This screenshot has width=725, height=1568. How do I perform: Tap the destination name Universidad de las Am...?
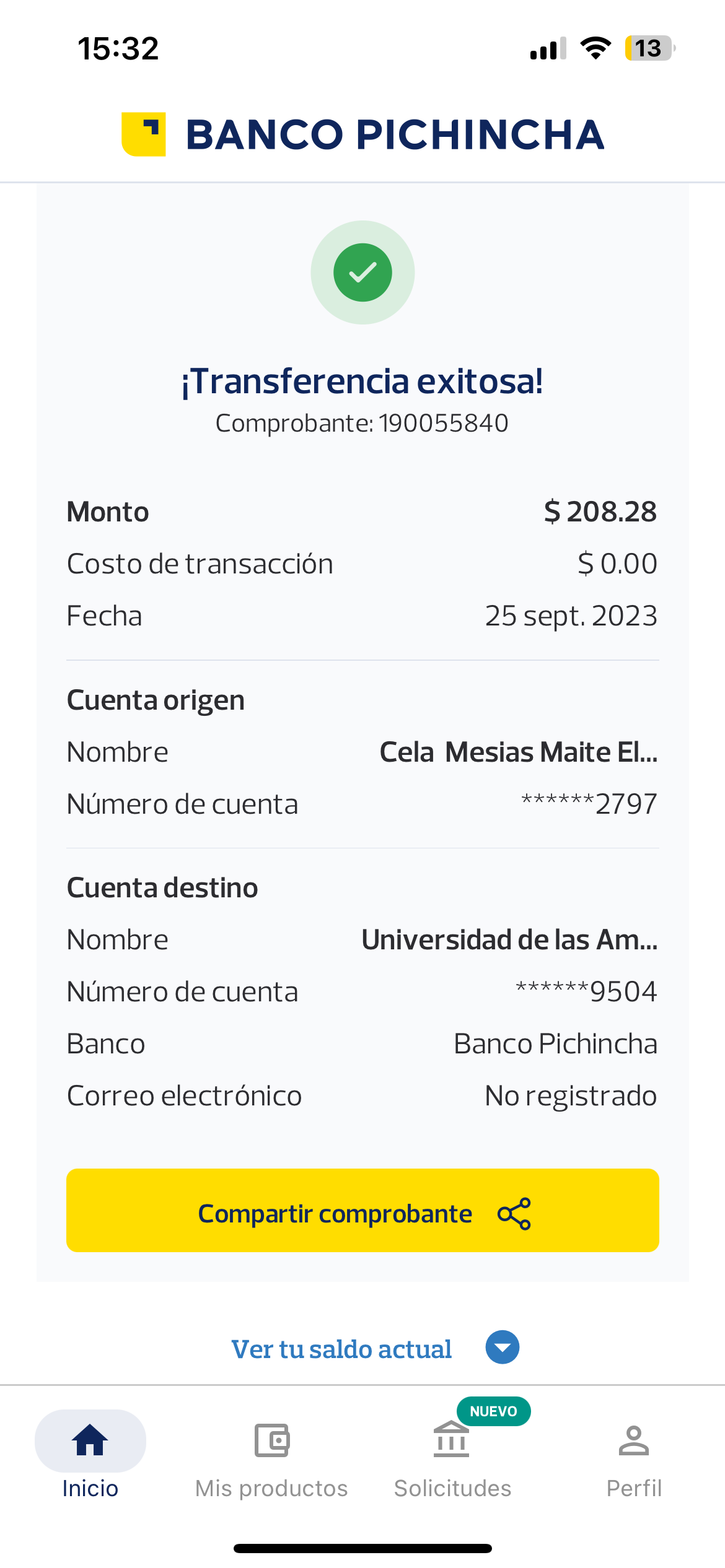tap(509, 940)
